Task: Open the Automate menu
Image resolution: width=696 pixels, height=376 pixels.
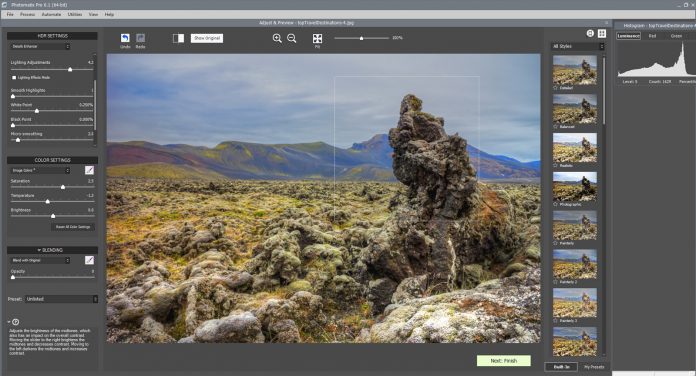Action: pos(51,14)
